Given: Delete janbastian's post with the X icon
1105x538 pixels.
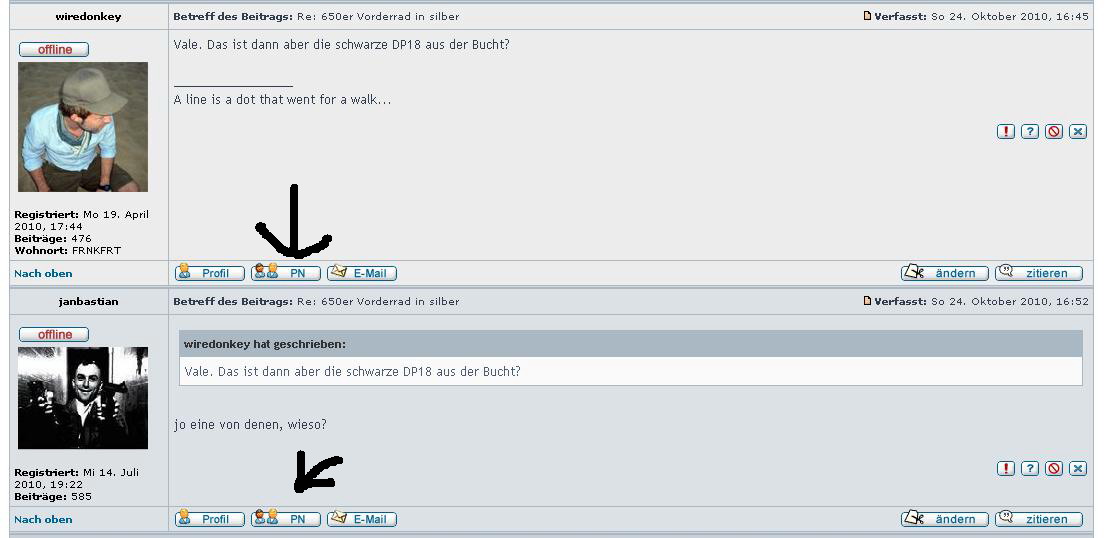Looking at the screenshot, I should 1078,468.
